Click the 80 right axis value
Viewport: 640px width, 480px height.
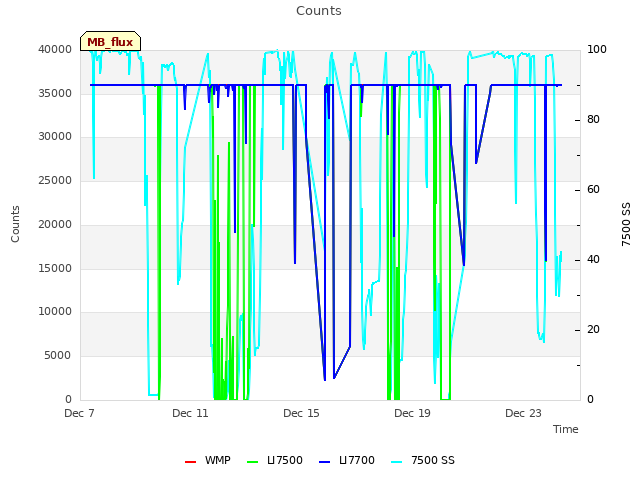(593, 120)
